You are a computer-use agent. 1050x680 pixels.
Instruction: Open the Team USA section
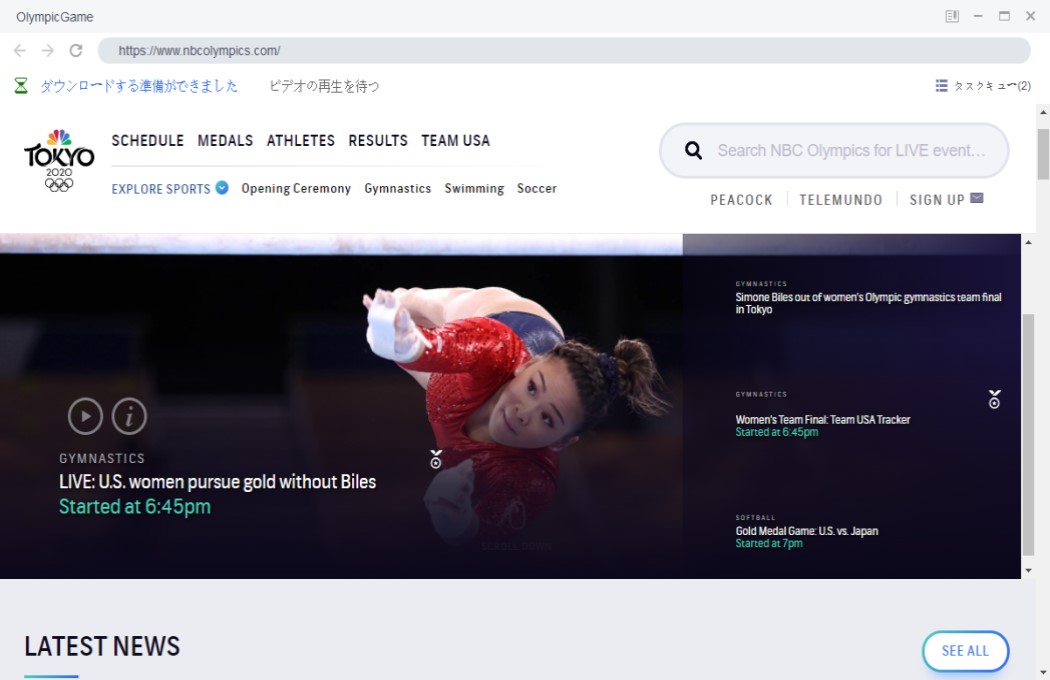tap(455, 141)
